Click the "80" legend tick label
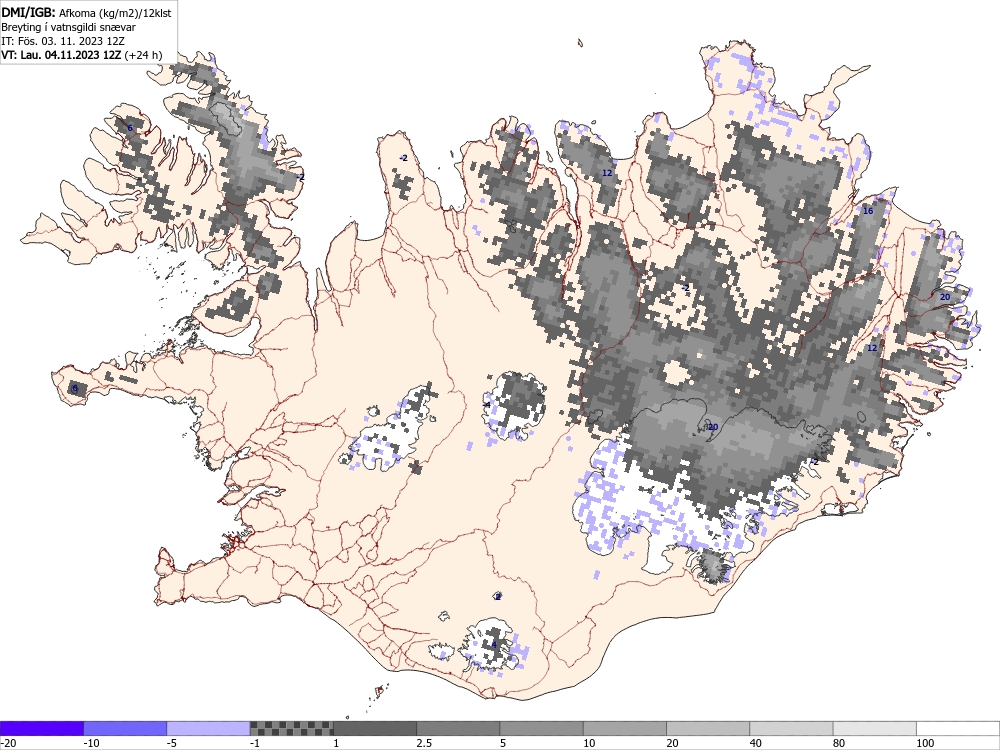Viewport: 1000px width, 750px height. [839, 743]
